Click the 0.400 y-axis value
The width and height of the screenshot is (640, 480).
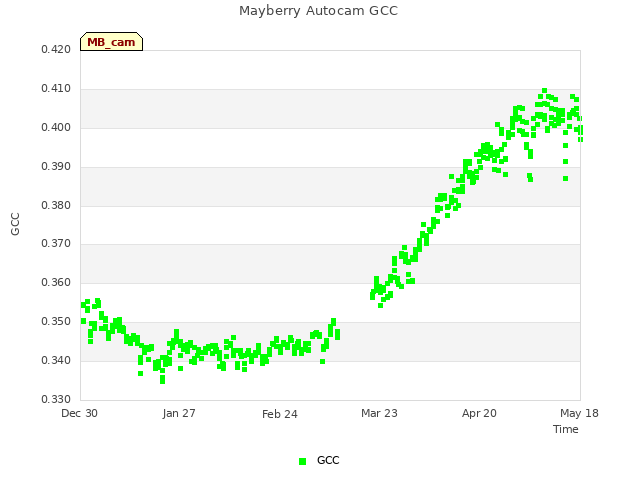point(56,128)
